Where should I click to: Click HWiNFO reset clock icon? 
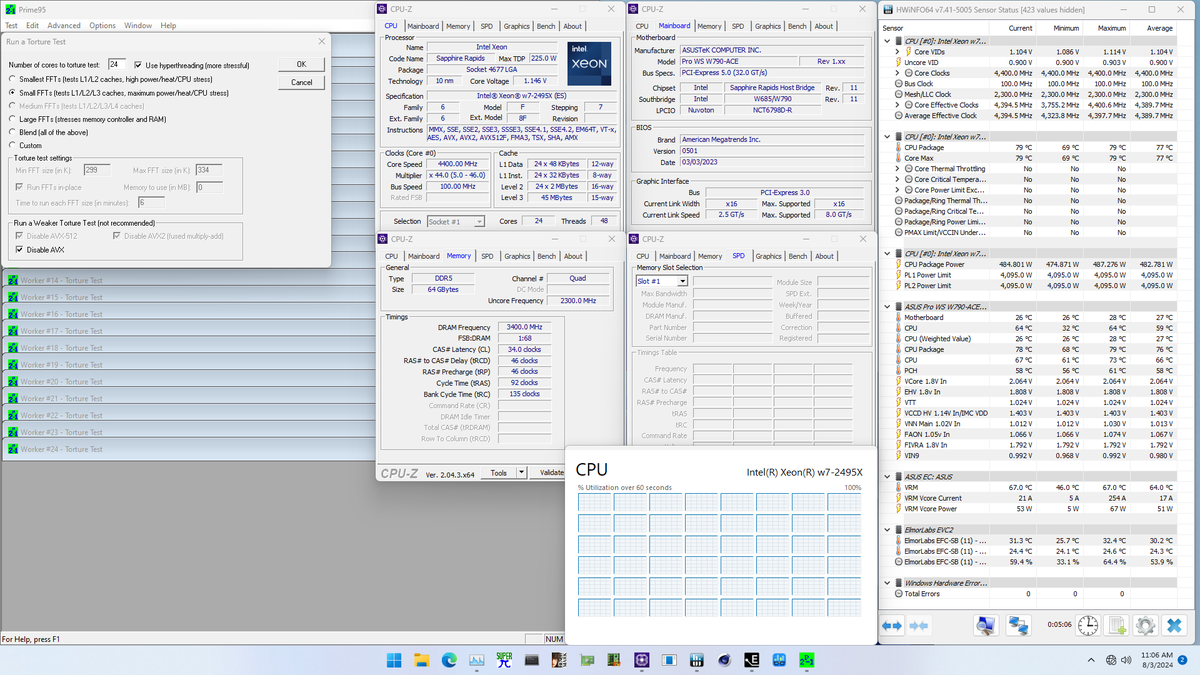1089,625
